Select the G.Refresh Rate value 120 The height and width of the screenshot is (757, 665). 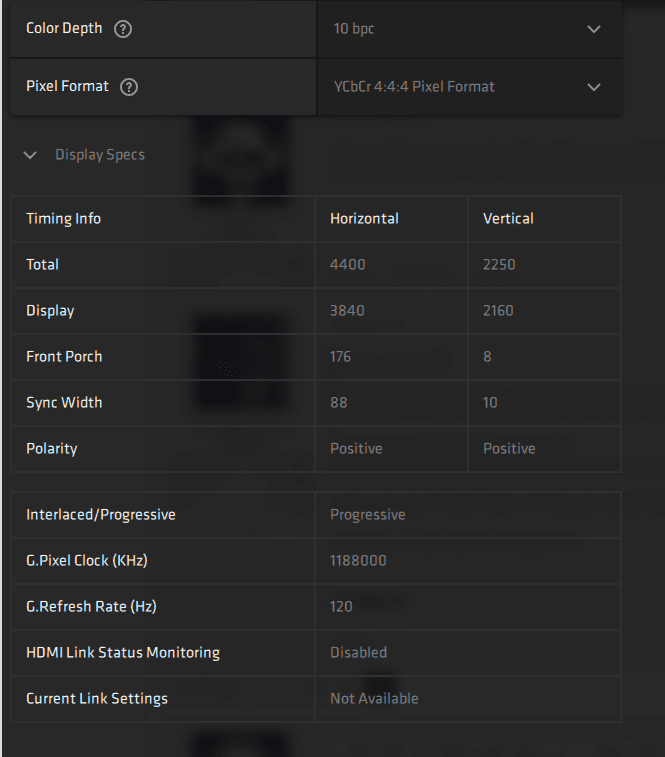point(342,607)
